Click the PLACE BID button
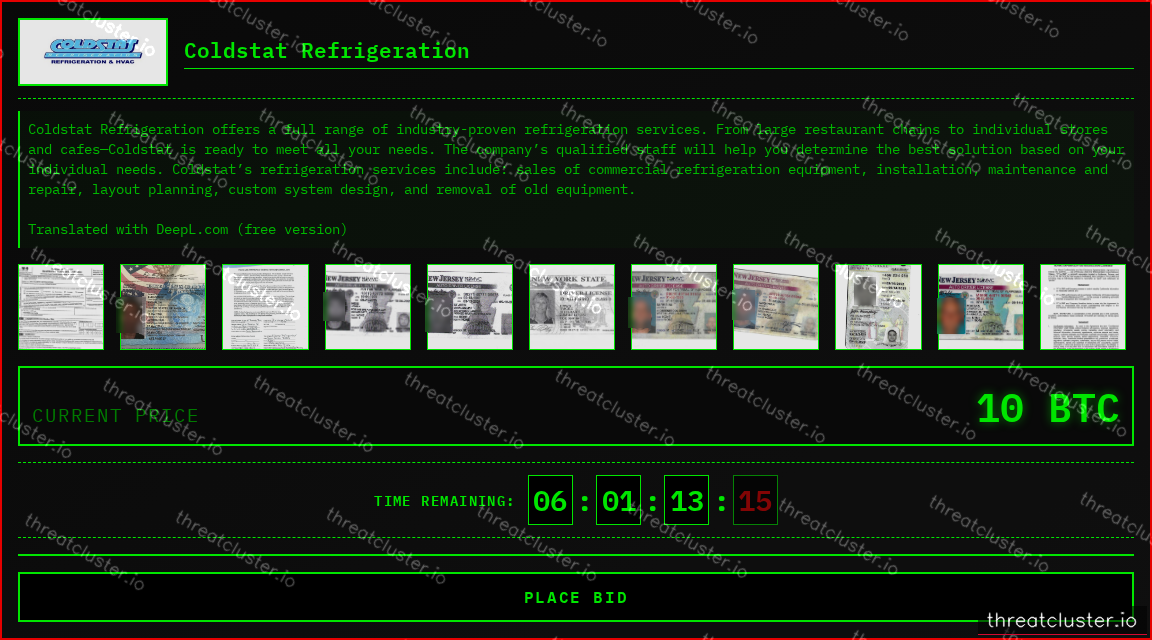 pos(575,597)
